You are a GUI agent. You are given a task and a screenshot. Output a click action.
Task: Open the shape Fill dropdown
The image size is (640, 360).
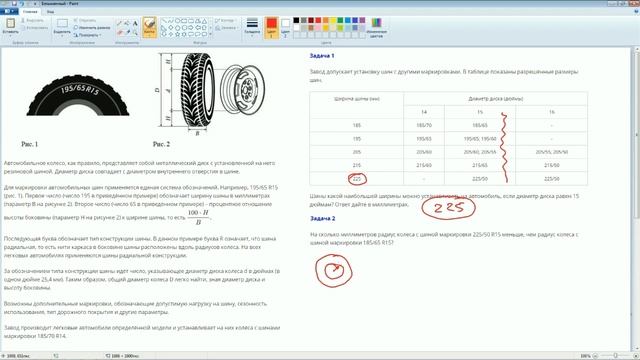[226, 28]
